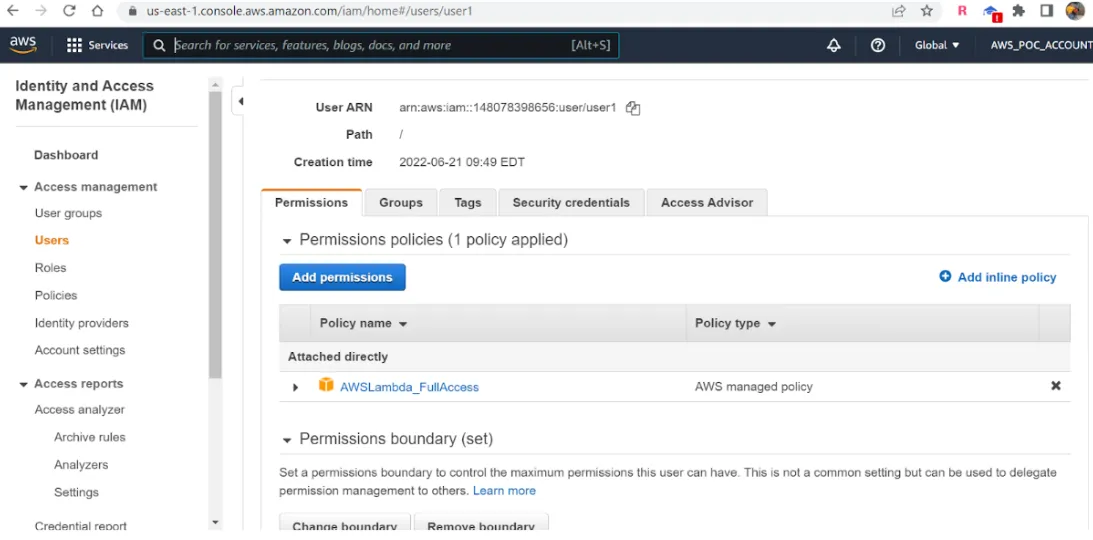The width and height of the screenshot is (1093, 540).
Task: Open the Services grid menu
Action: [97, 45]
